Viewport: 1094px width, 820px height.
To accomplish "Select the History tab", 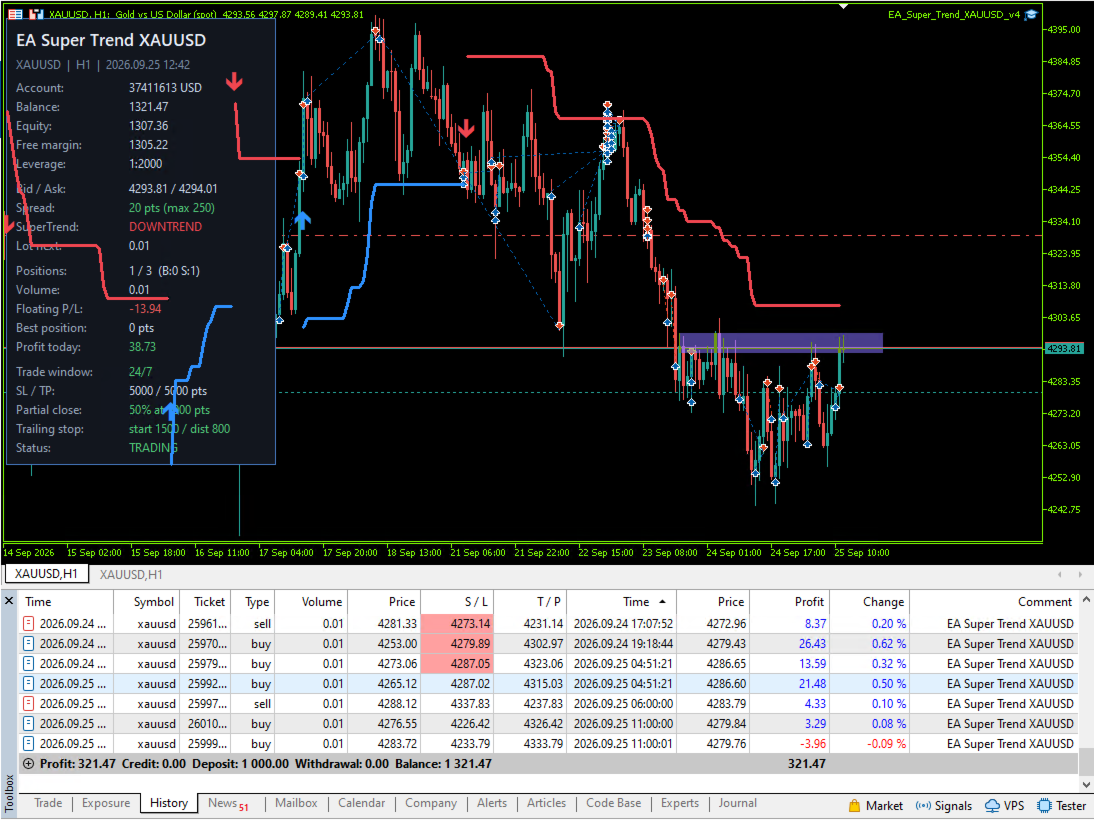I will (169, 803).
